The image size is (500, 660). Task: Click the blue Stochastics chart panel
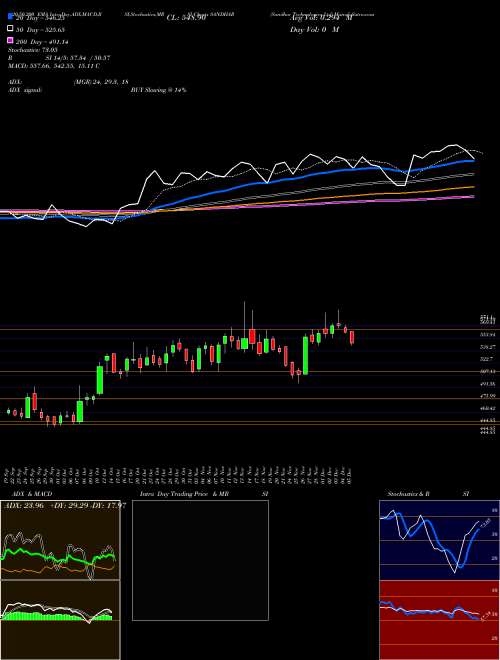tap(439, 540)
